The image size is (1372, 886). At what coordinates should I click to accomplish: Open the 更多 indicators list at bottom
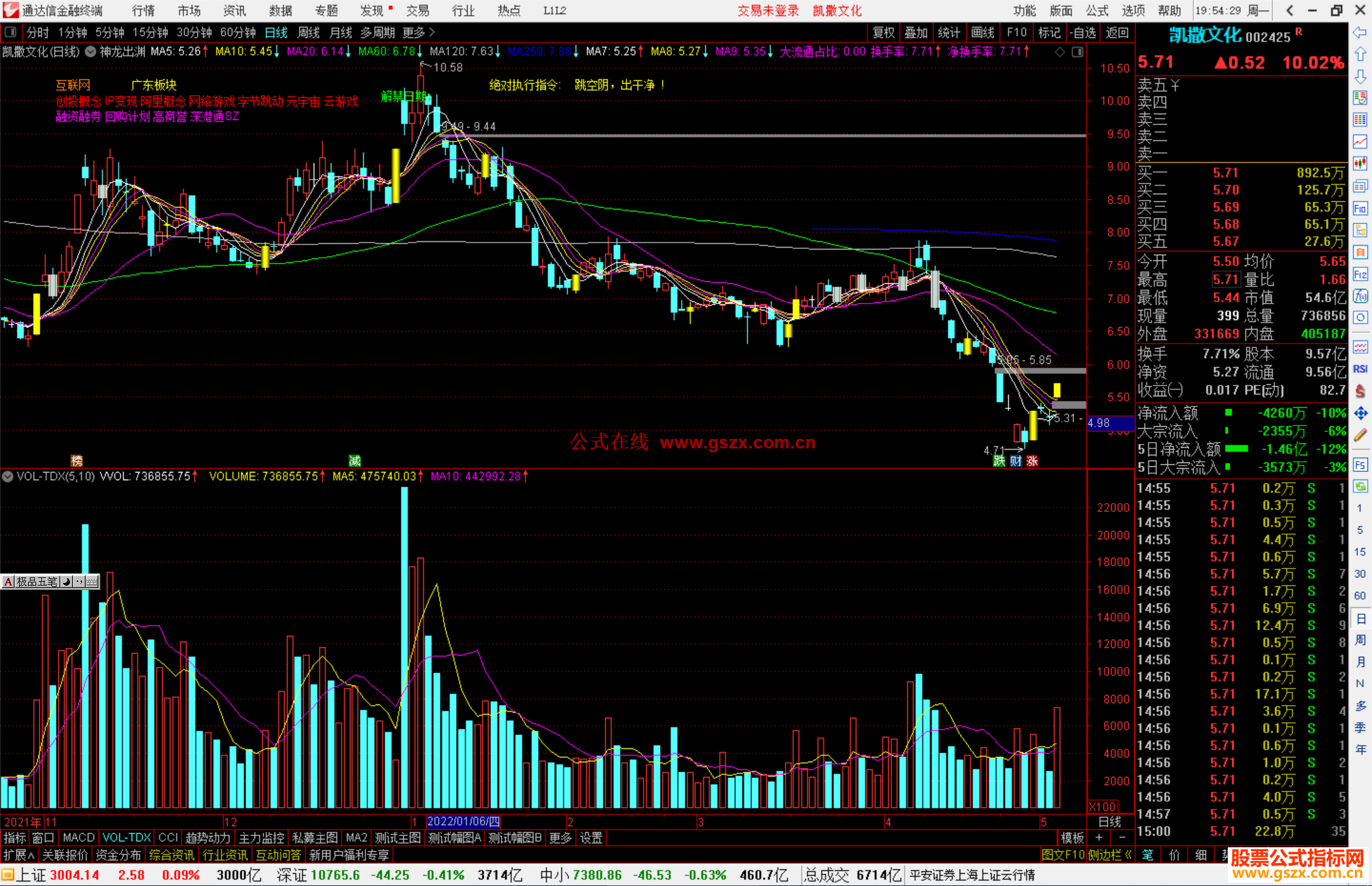(x=560, y=838)
